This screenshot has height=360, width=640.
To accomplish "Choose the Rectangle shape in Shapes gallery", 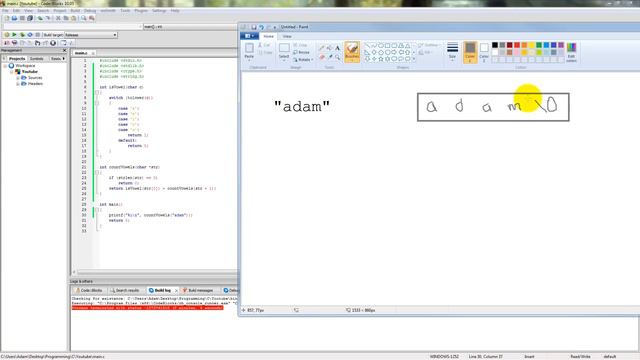I will coord(387,45).
